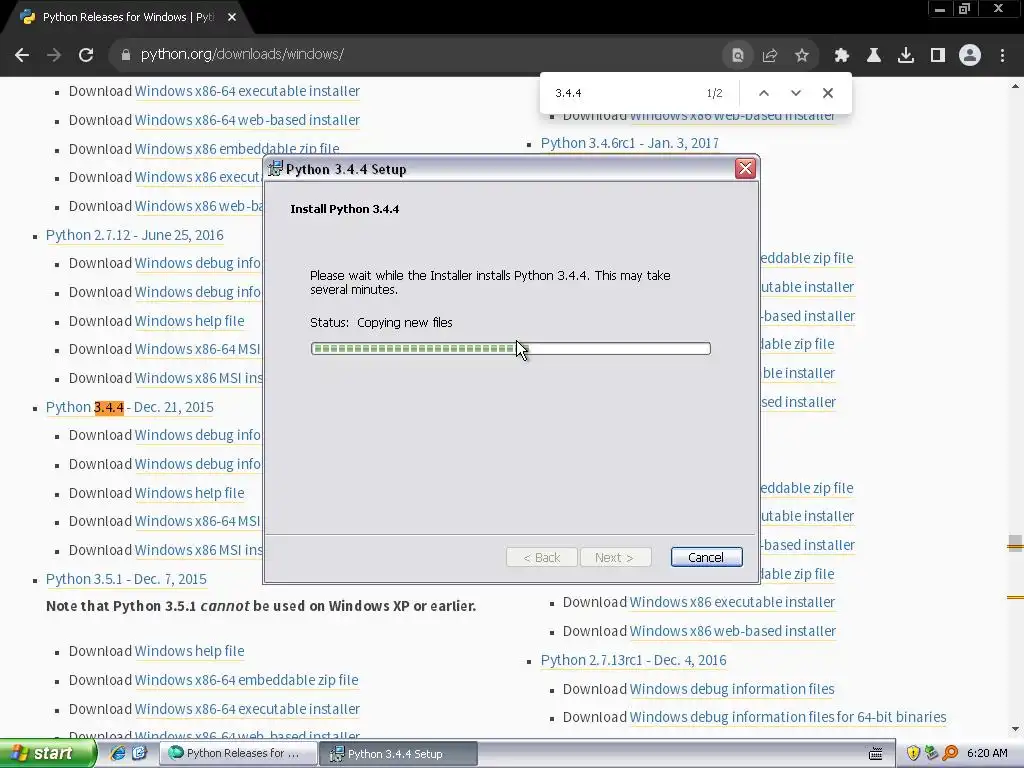Download Windows help file under Python 3.4.4
This screenshot has width=1024, height=768.
[189, 493]
